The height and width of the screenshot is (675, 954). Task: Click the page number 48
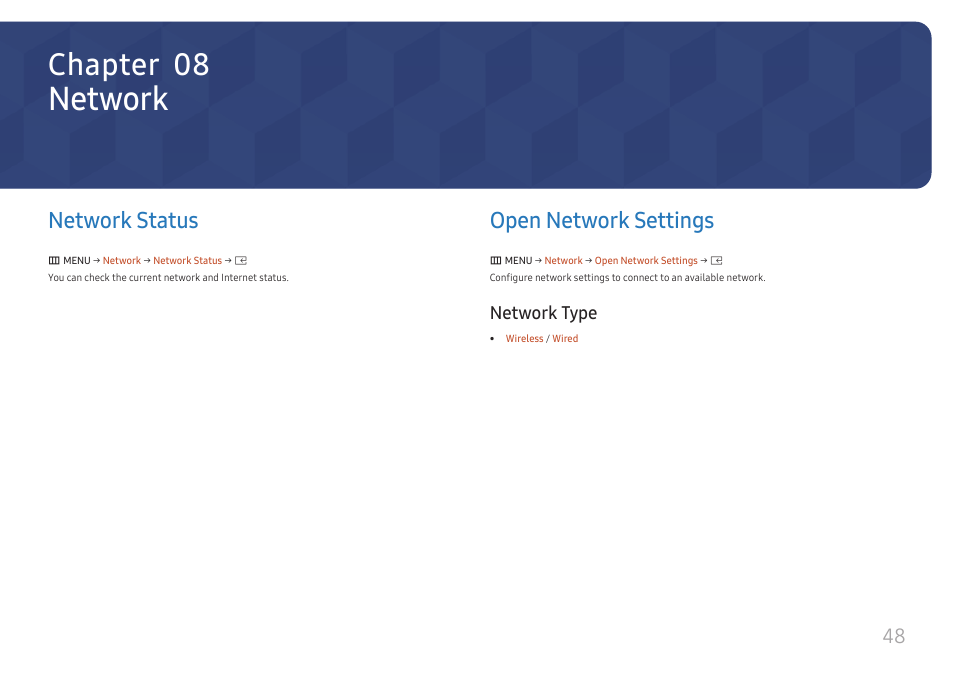894,636
